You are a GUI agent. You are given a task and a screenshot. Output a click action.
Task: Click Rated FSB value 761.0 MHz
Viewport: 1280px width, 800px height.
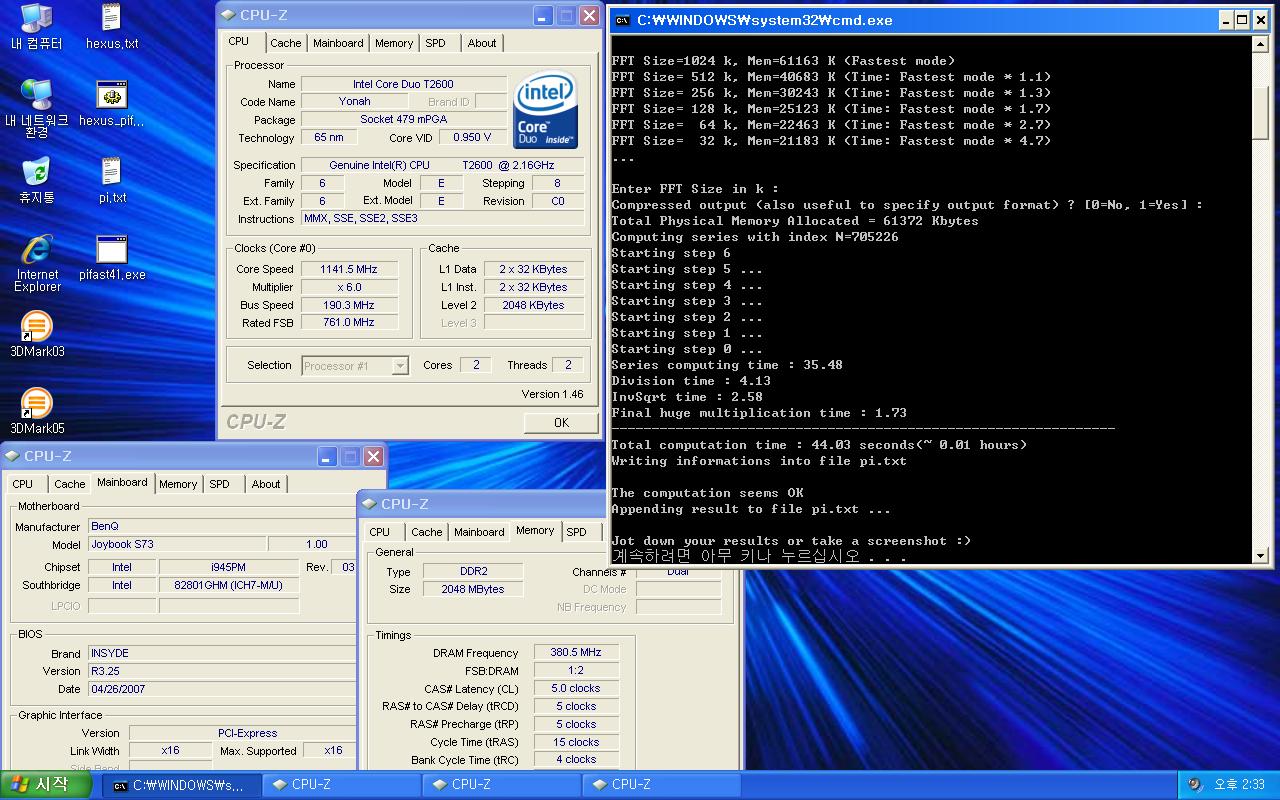point(349,323)
